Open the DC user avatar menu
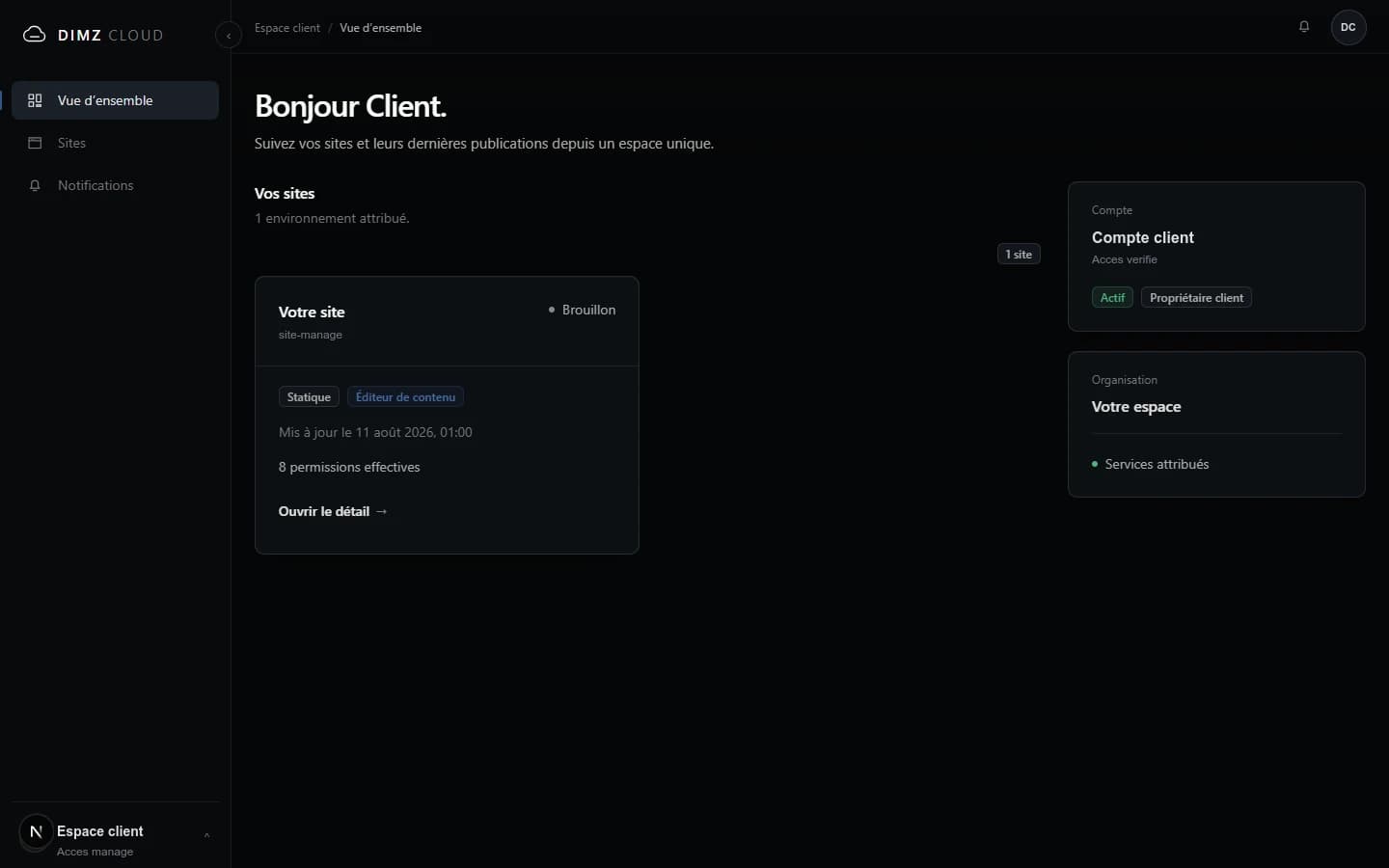The width and height of the screenshot is (1389, 868). tap(1348, 27)
